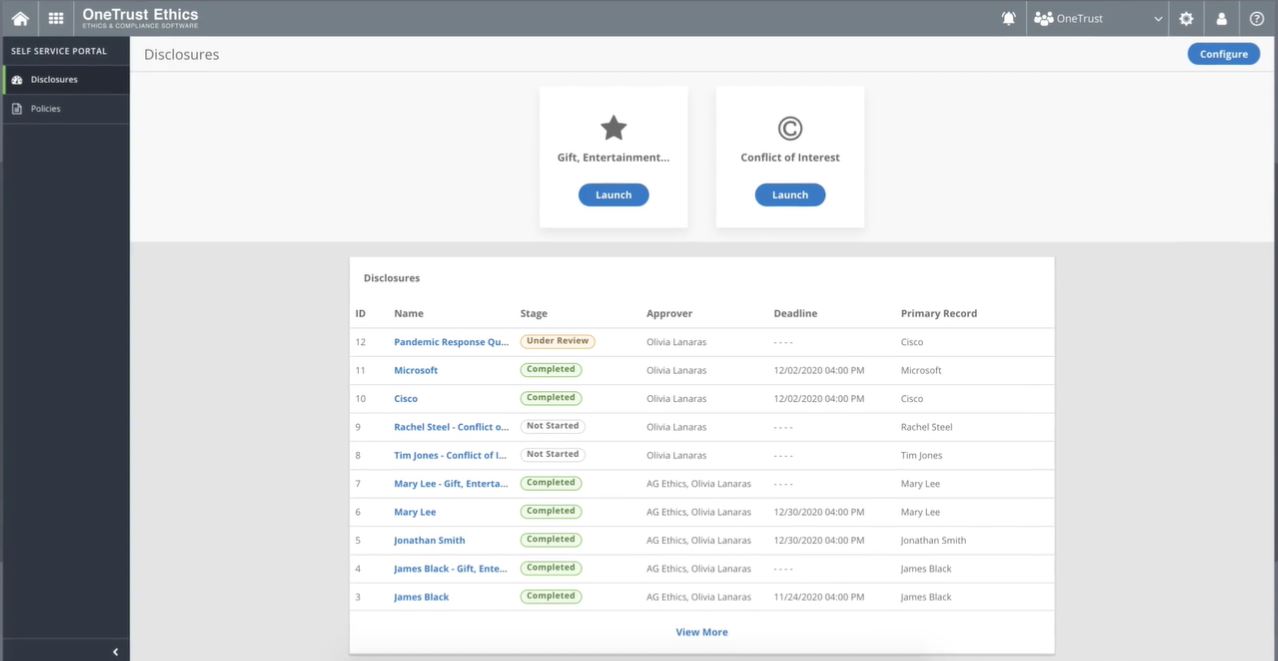Open Rachel Steel - Conflict o... disclosure

click(451, 427)
